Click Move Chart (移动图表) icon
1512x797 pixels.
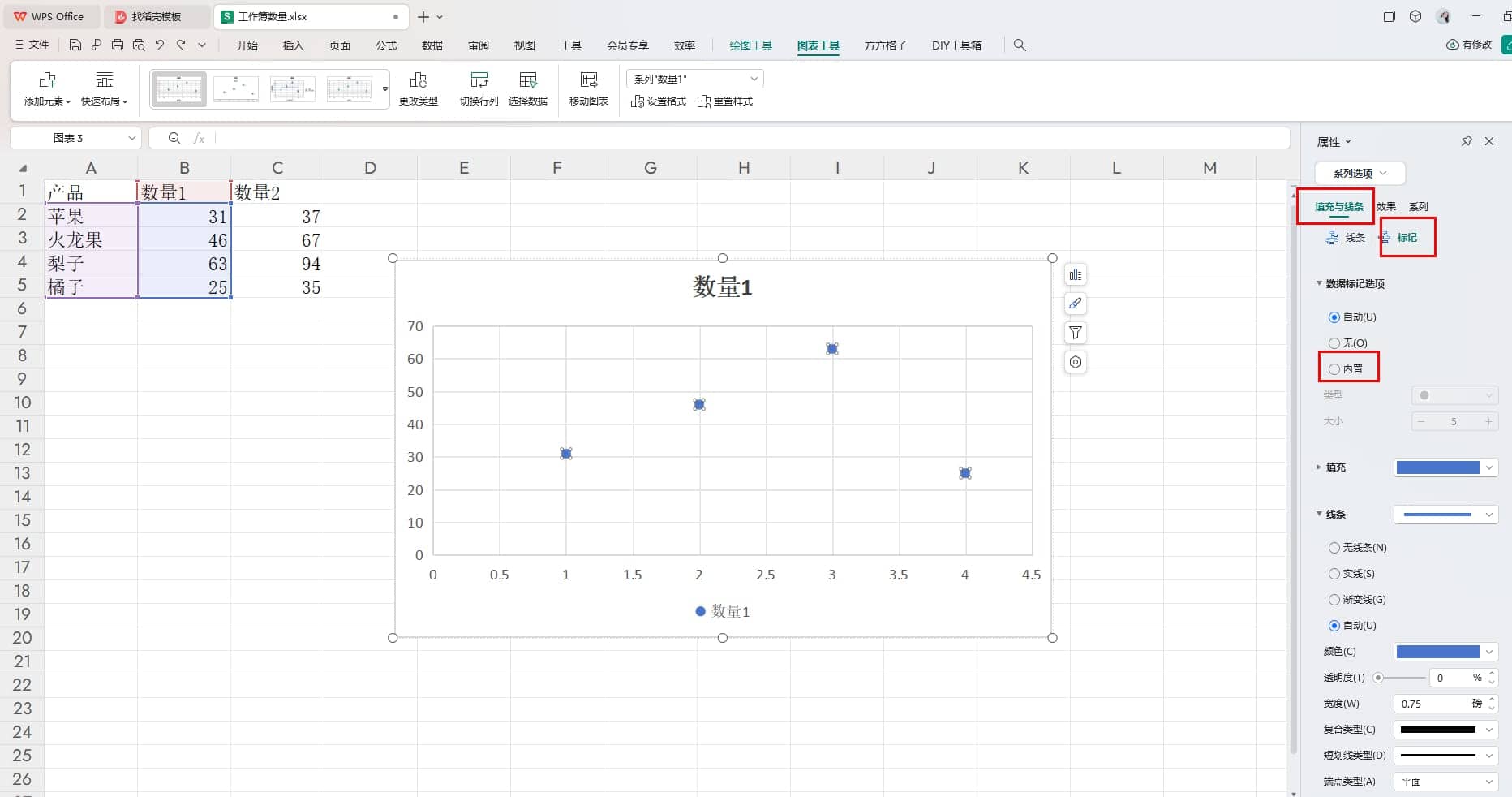click(x=589, y=89)
